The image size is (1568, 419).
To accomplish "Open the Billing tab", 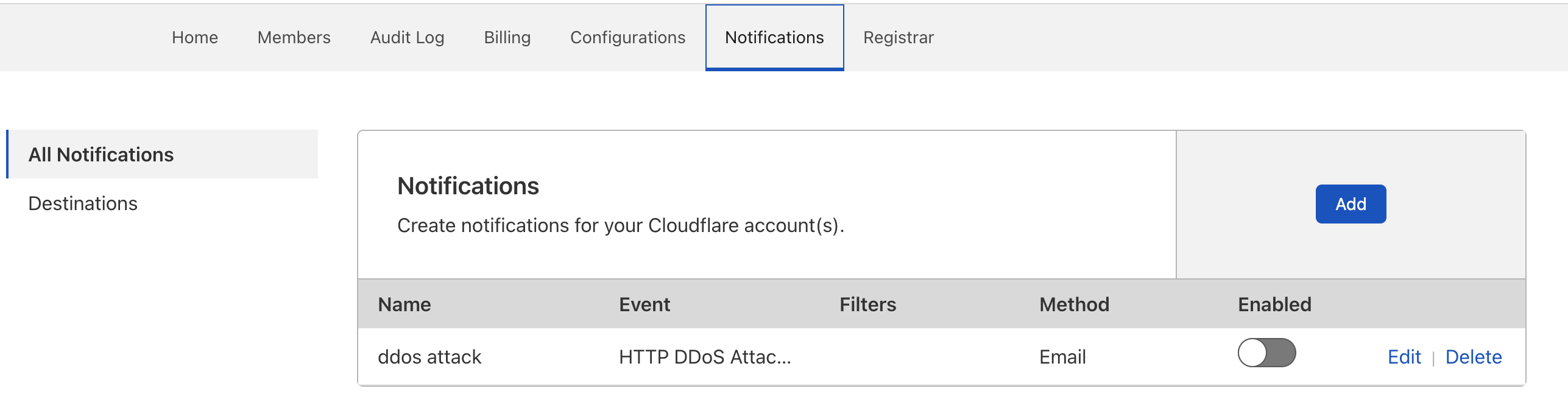I will pos(507,37).
